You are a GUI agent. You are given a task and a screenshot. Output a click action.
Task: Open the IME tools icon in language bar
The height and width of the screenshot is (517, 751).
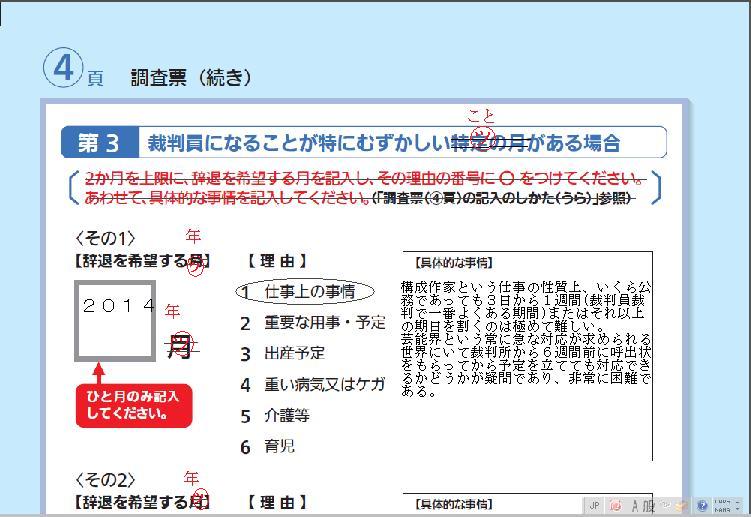pyautogui.click(x=682, y=506)
